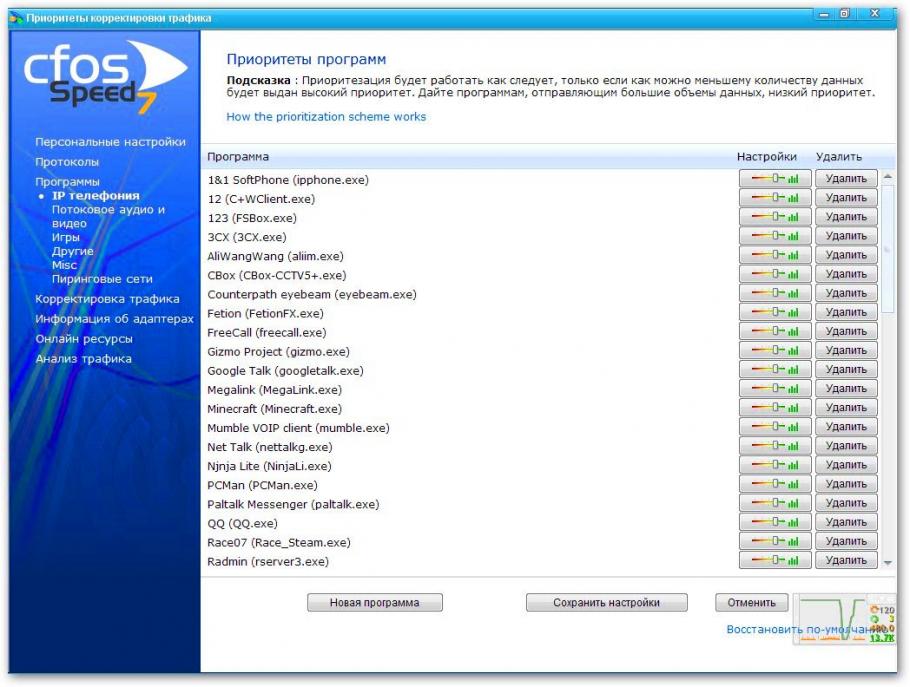The height and width of the screenshot is (687, 910).
Task: Open priority settings for AliWangWang
Action: 775,255
